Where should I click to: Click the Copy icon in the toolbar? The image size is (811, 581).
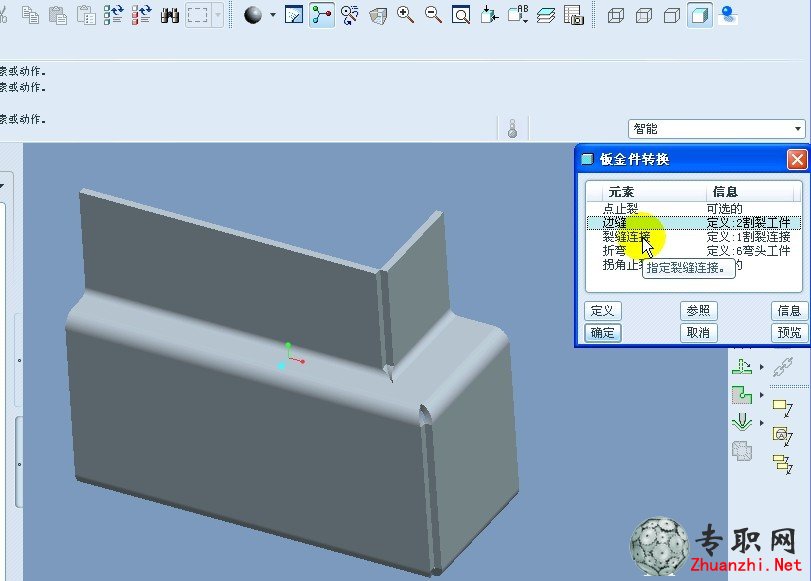31,15
